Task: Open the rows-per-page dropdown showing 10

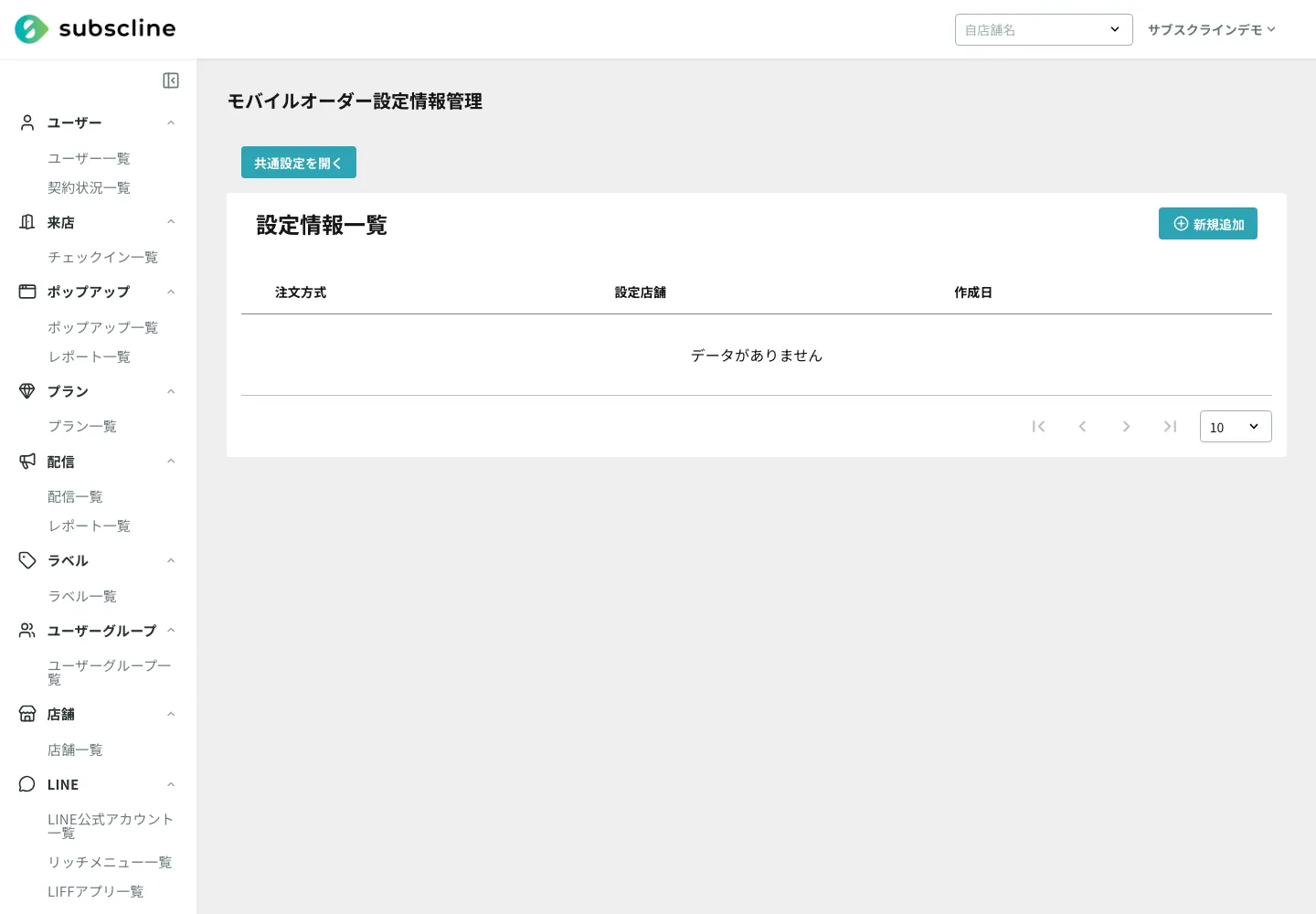Action: [1236, 427]
